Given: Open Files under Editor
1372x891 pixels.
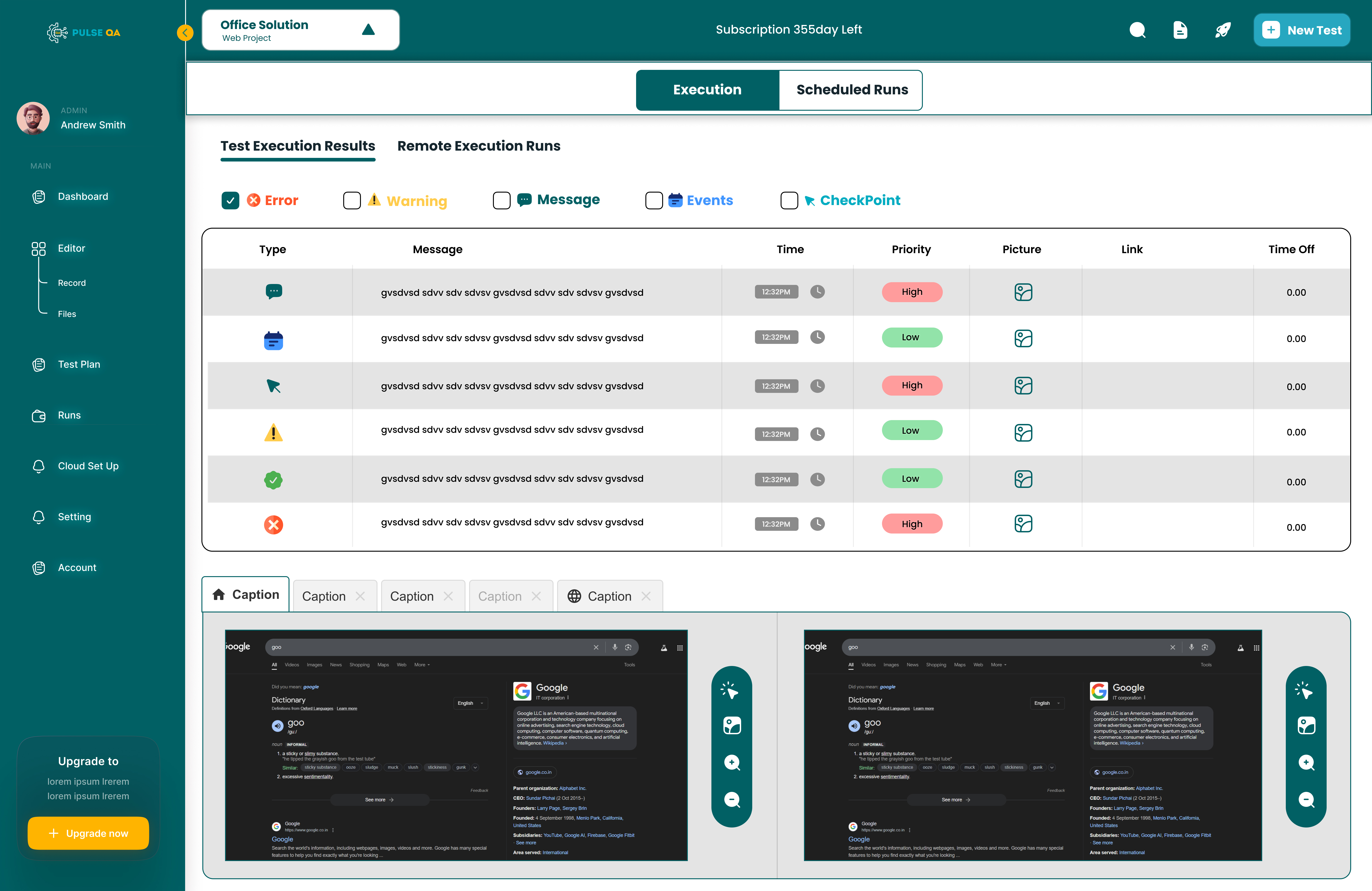Looking at the screenshot, I should click(x=67, y=314).
